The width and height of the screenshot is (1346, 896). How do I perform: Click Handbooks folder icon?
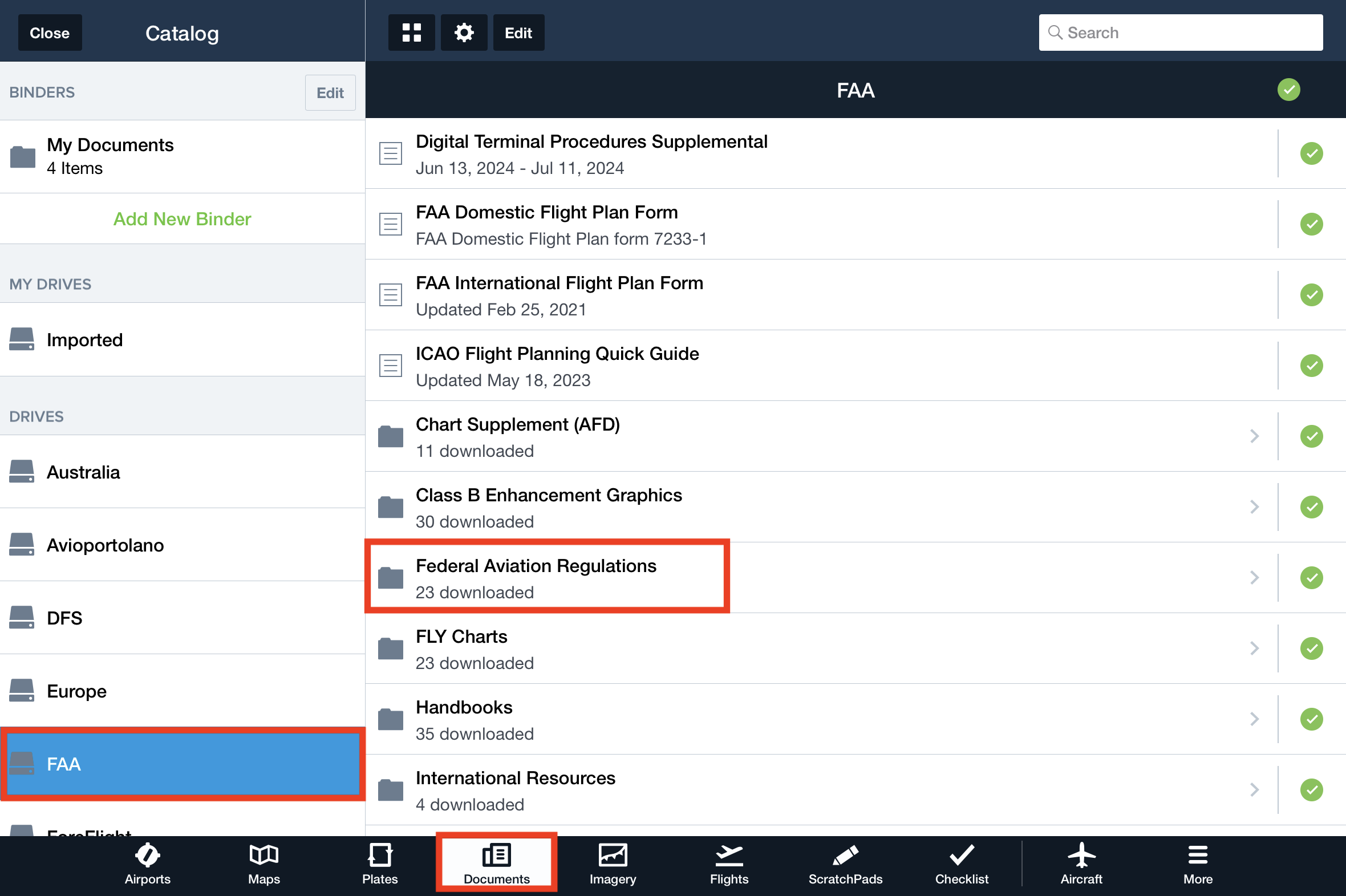[x=391, y=719]
